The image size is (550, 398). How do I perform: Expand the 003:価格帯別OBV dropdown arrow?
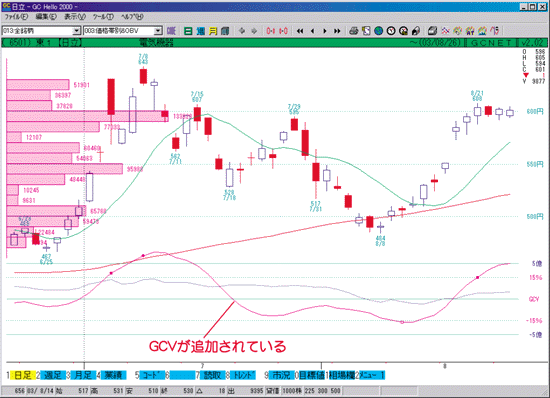coord(158,31)
